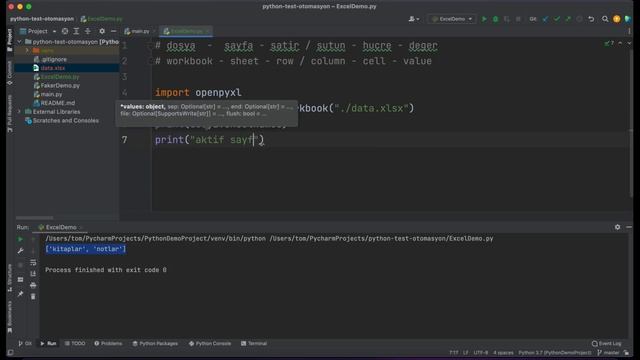Image resolution: width=640 pixels, height=360 pixels.
Task: Toggle soft-wrap in Run console
Action: coord(33,262)
